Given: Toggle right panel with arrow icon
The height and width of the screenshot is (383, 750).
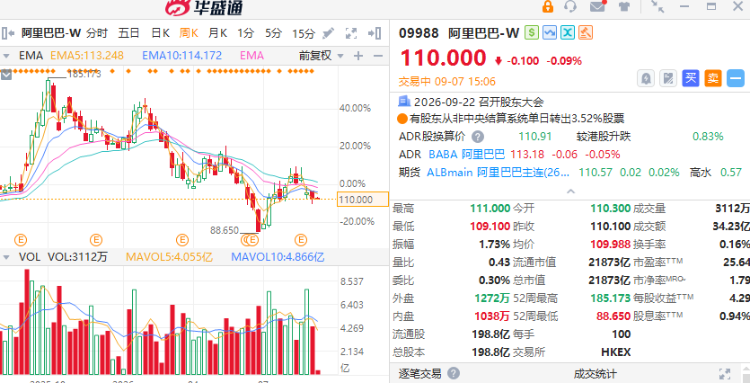Looking at the screenshot, I should tap(375, 33).
